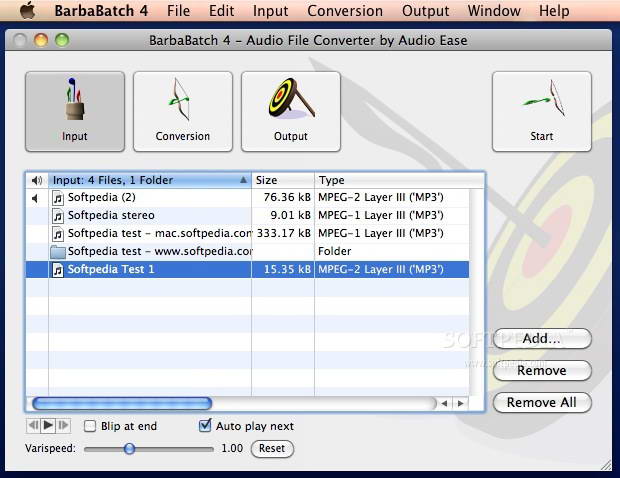Screen dimensions: 620x478
Task: Sort by the Input: 4 Files, 1 Folder column
Action: [x=149, y=180]
